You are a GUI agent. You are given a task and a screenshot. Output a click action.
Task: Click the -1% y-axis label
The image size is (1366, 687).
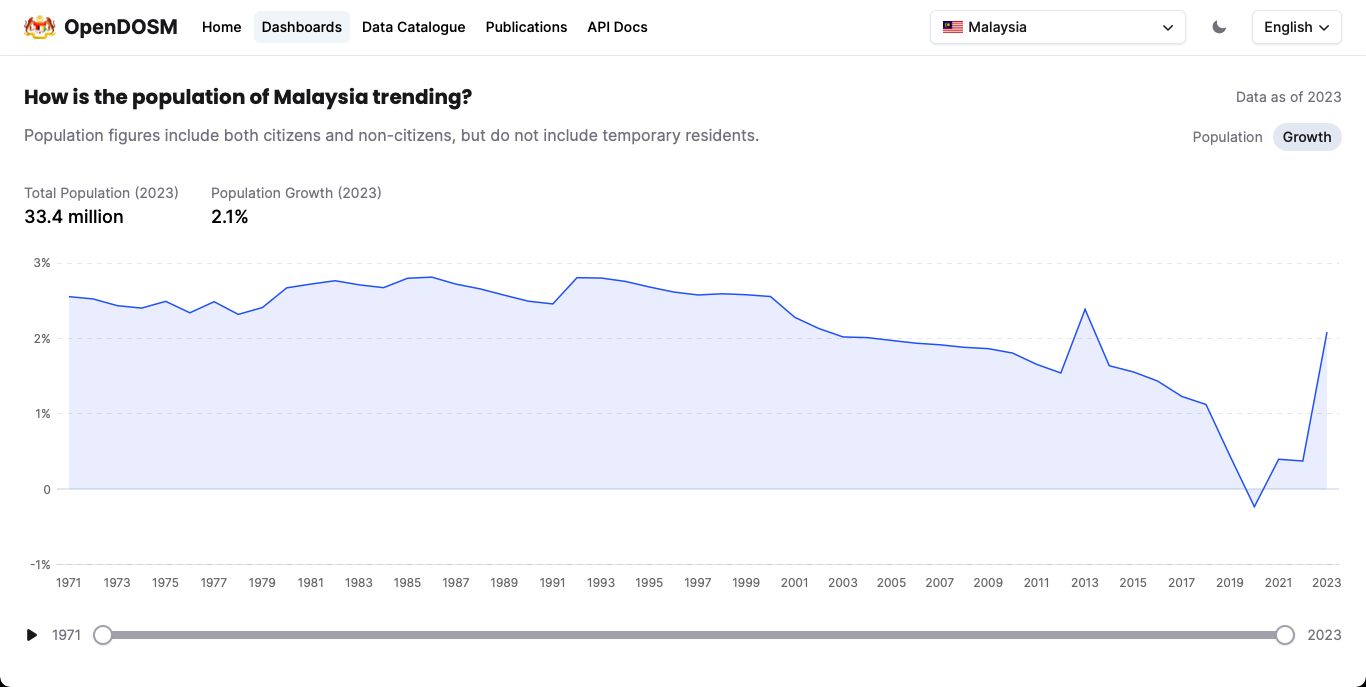click(x=39, y=565)
